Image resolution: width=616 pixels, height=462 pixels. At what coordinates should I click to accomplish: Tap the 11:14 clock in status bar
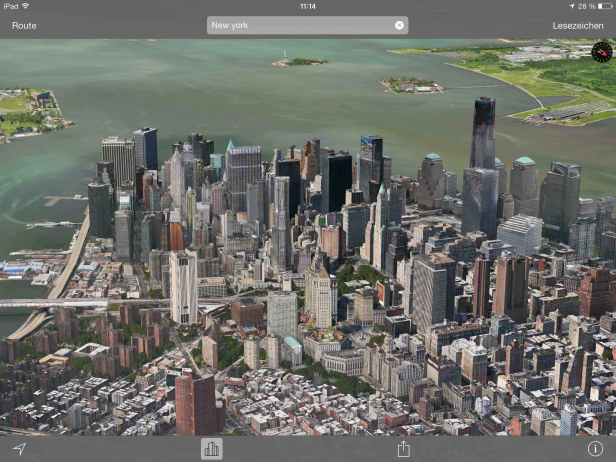(x=308, y=6)
